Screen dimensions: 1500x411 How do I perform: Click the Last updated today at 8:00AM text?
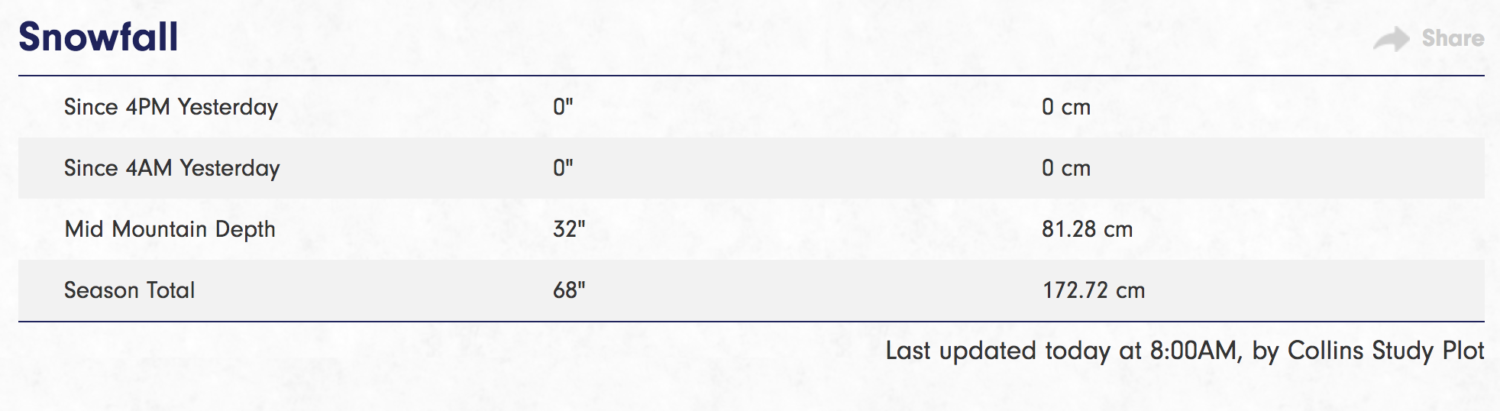coord(1061,351)
